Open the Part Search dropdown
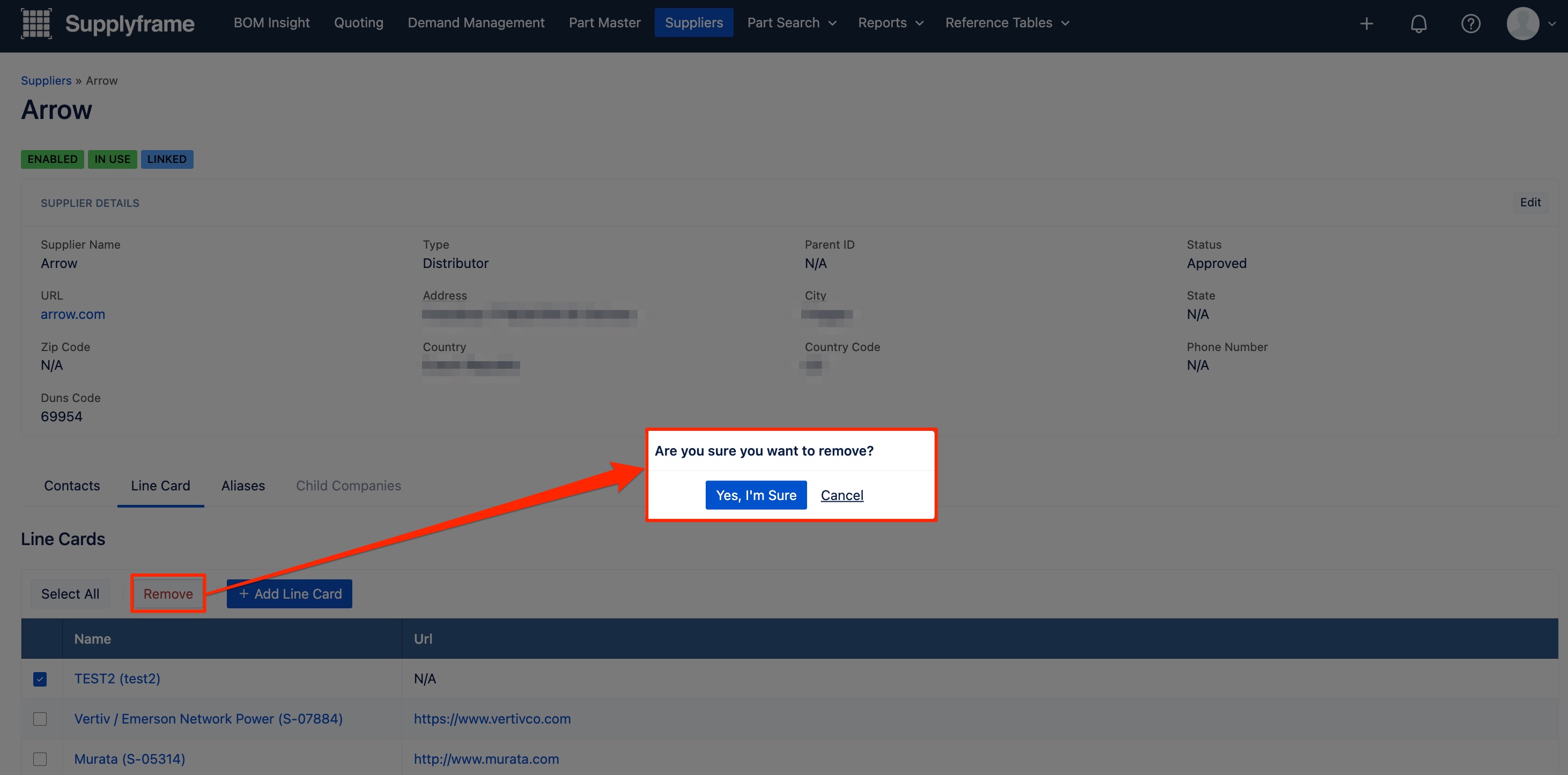Image resolution: width=1568 pixels, height=775 pixels. click(x=792, y=23)
